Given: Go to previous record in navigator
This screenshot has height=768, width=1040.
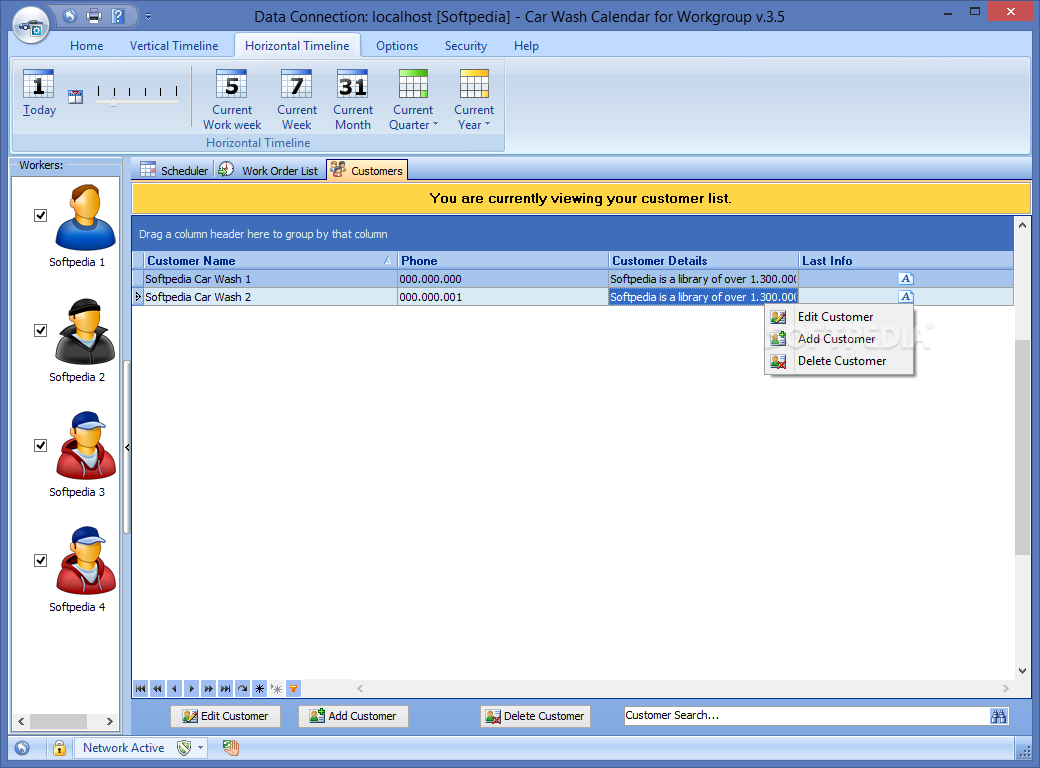Looking at the screenshot, I should (174, 688).
